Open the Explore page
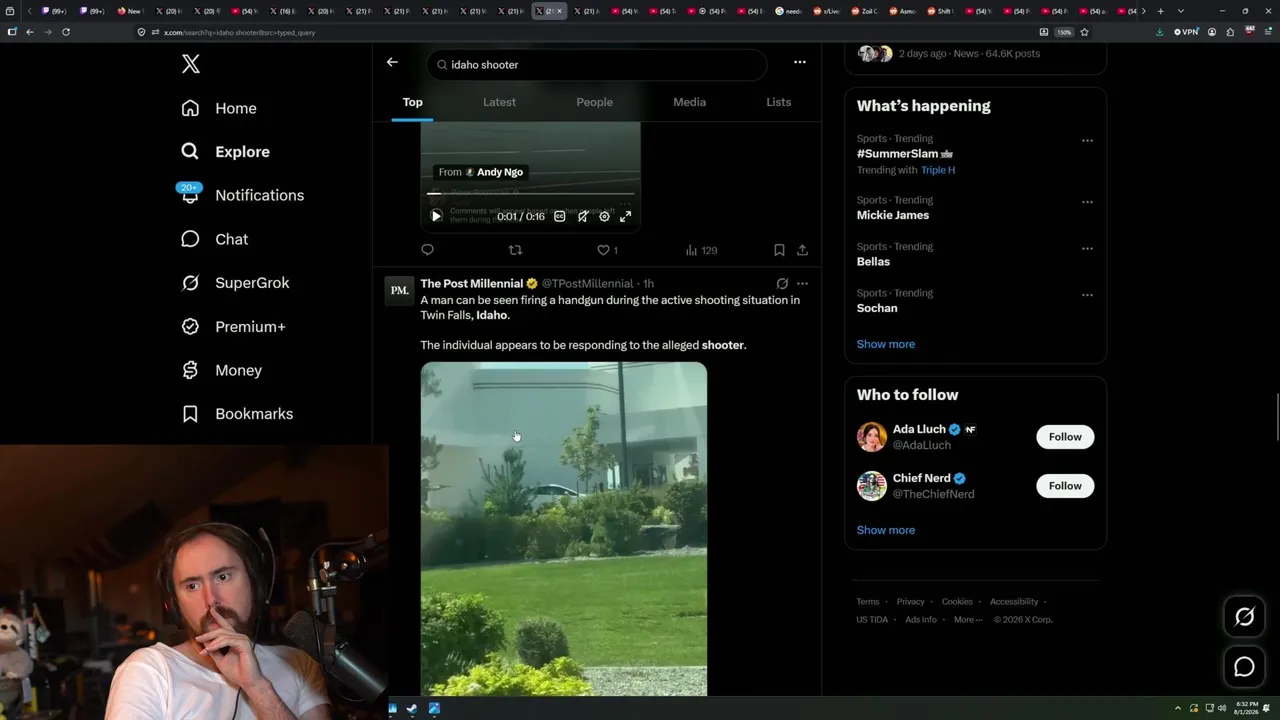The image size is (1280, 720). click(226, 152)
